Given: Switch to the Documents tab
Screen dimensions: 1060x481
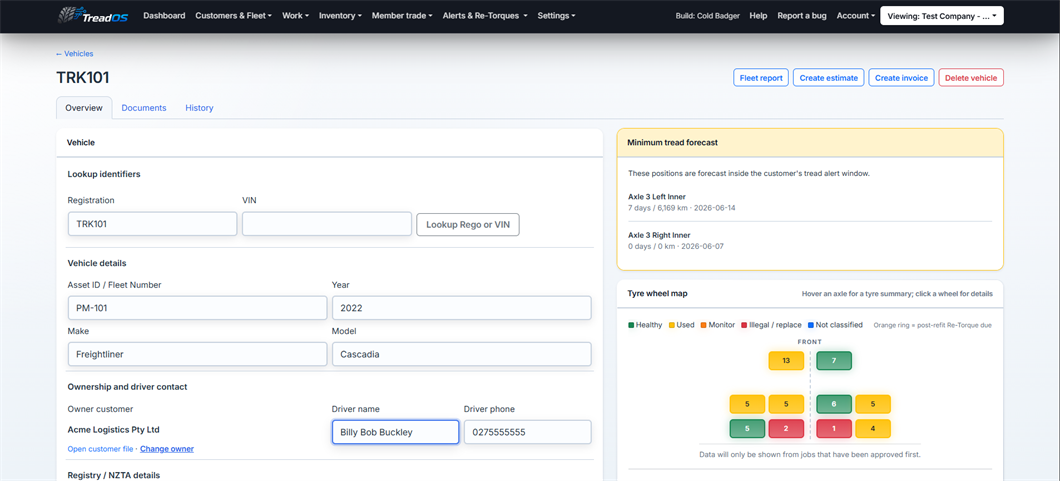Looking at the screenshot, I should click(144, 107).
